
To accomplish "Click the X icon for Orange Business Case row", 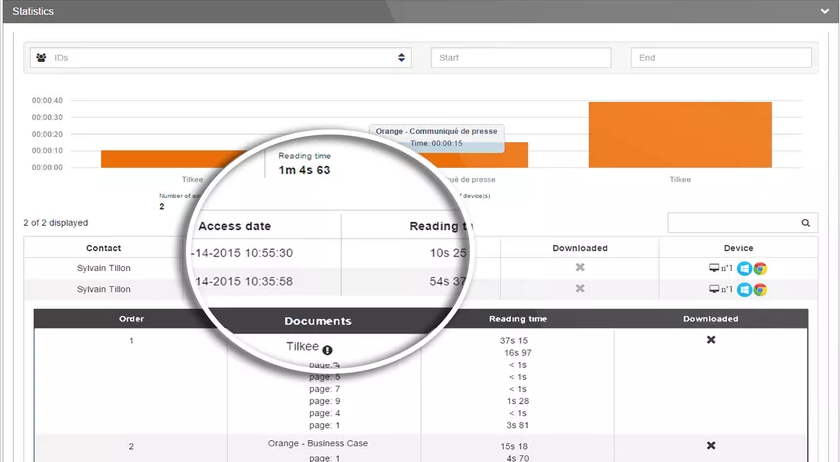I will coord(711,445).
